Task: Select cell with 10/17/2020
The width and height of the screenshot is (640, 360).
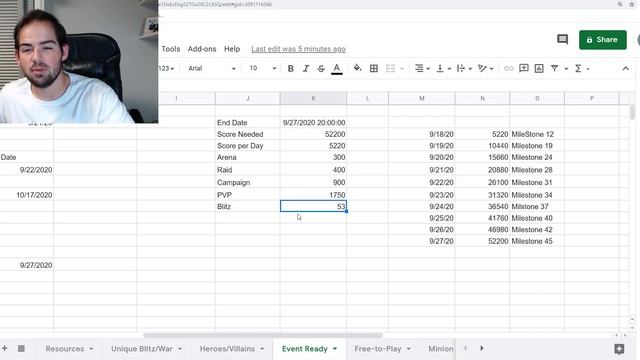Action: click(x=27, y=195)
